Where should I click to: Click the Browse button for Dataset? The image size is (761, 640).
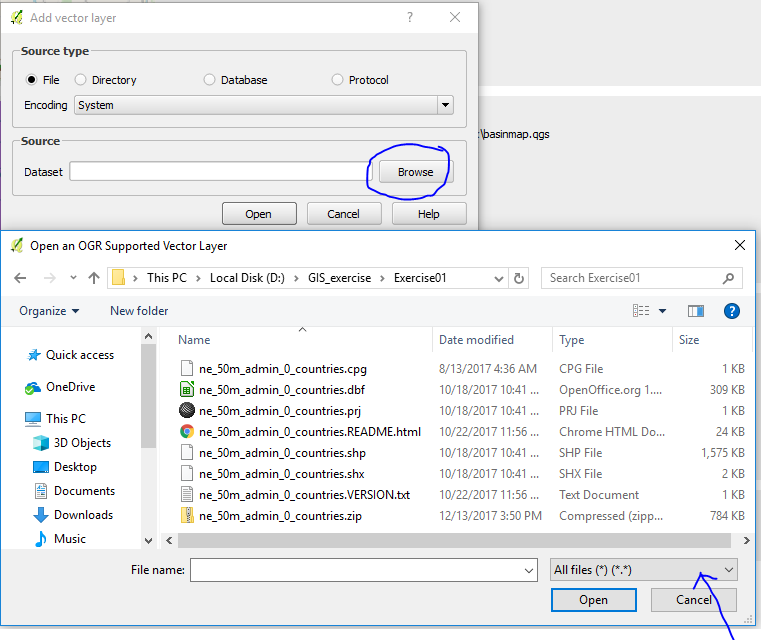coord(415,172)
